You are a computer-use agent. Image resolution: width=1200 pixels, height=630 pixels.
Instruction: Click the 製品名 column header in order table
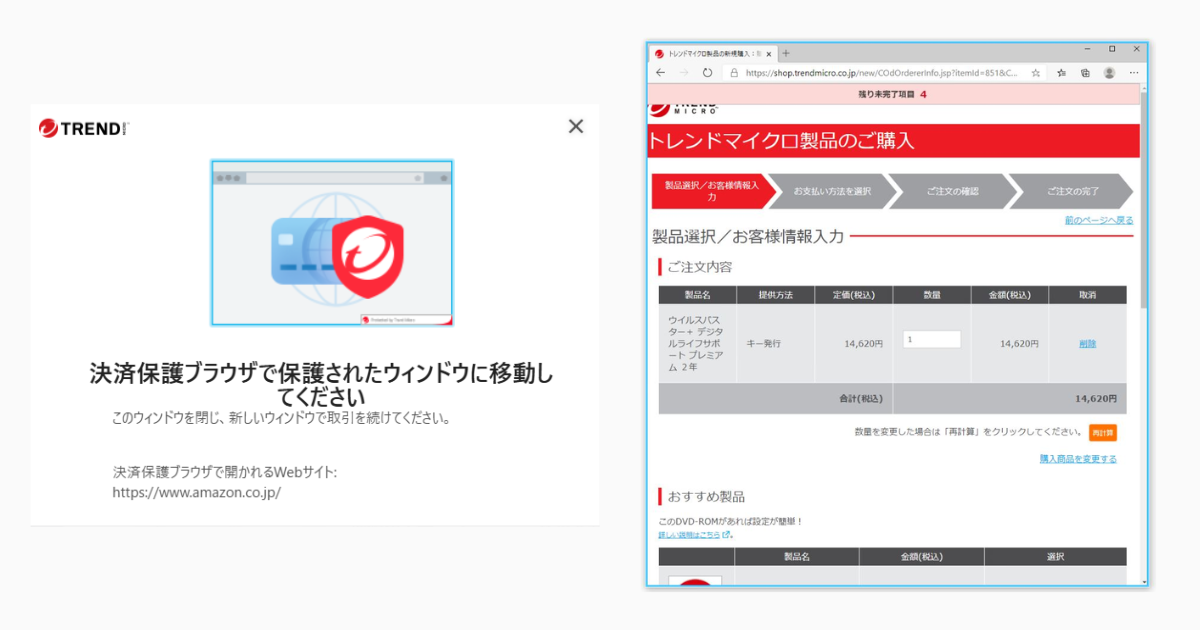coord(697,295)
